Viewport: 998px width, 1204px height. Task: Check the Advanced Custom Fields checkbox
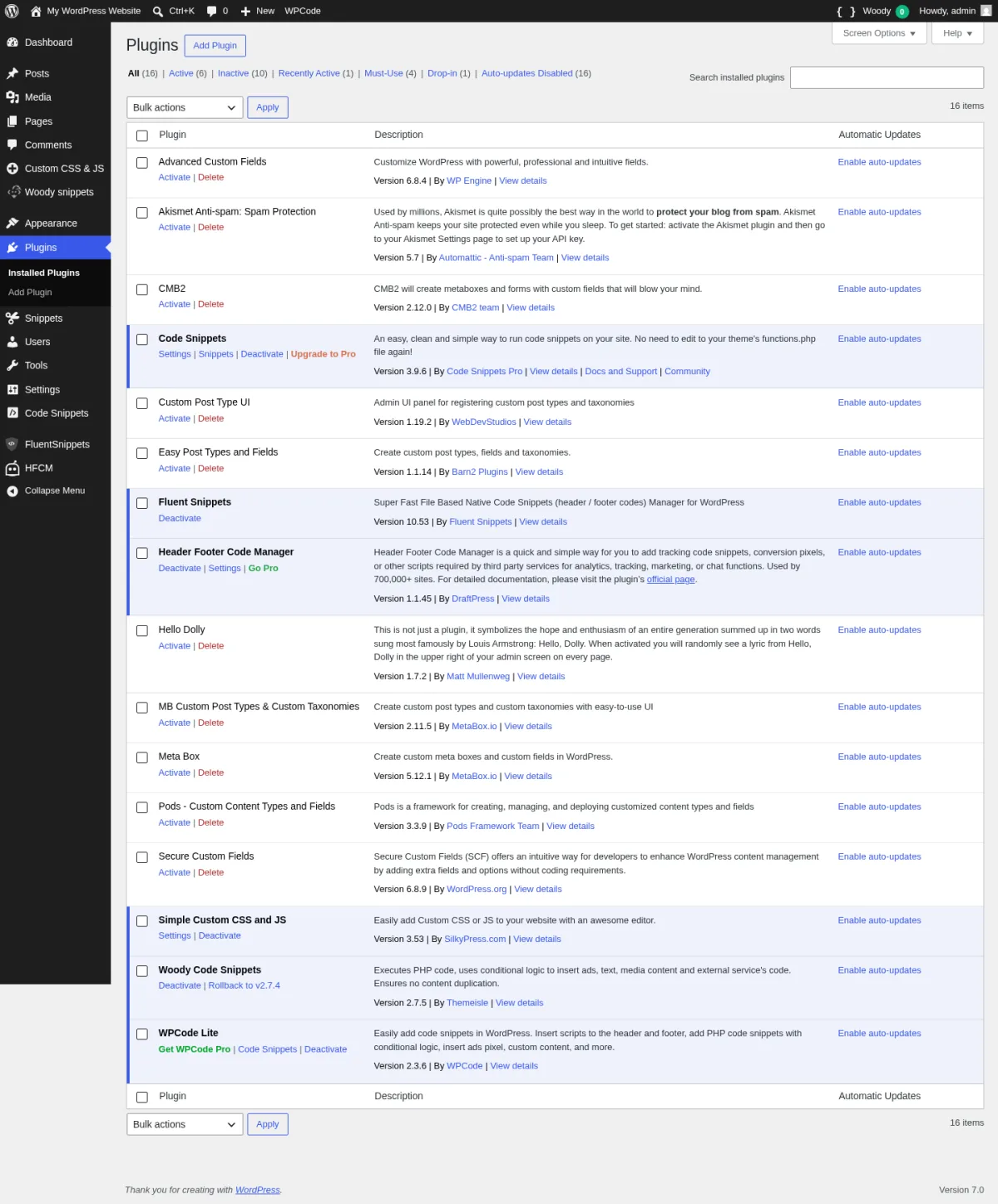click(x=142, y=163)
